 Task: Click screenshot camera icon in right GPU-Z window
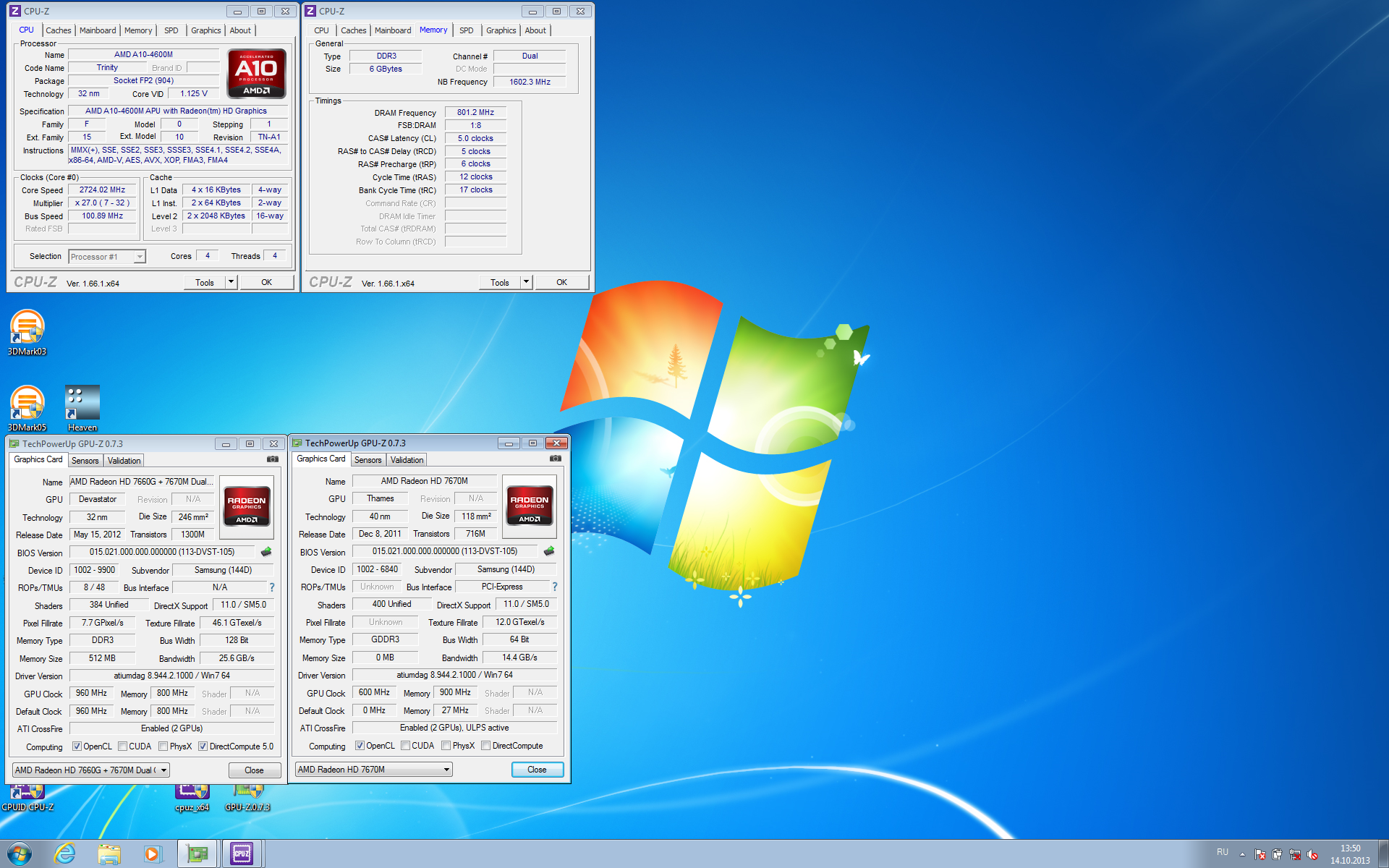point(556,459)
